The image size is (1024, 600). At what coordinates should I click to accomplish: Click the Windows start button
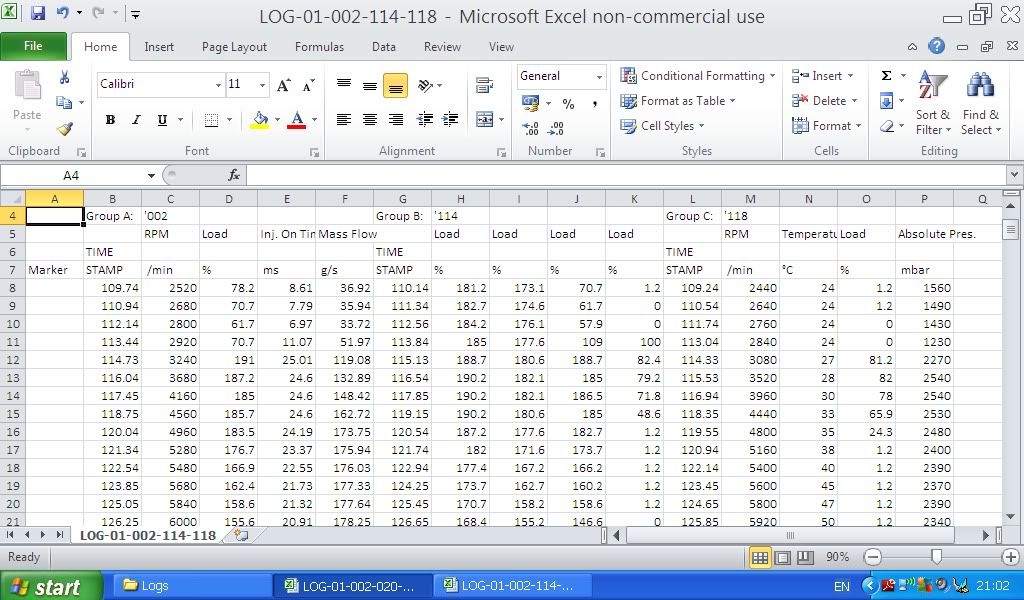point(51,586)
